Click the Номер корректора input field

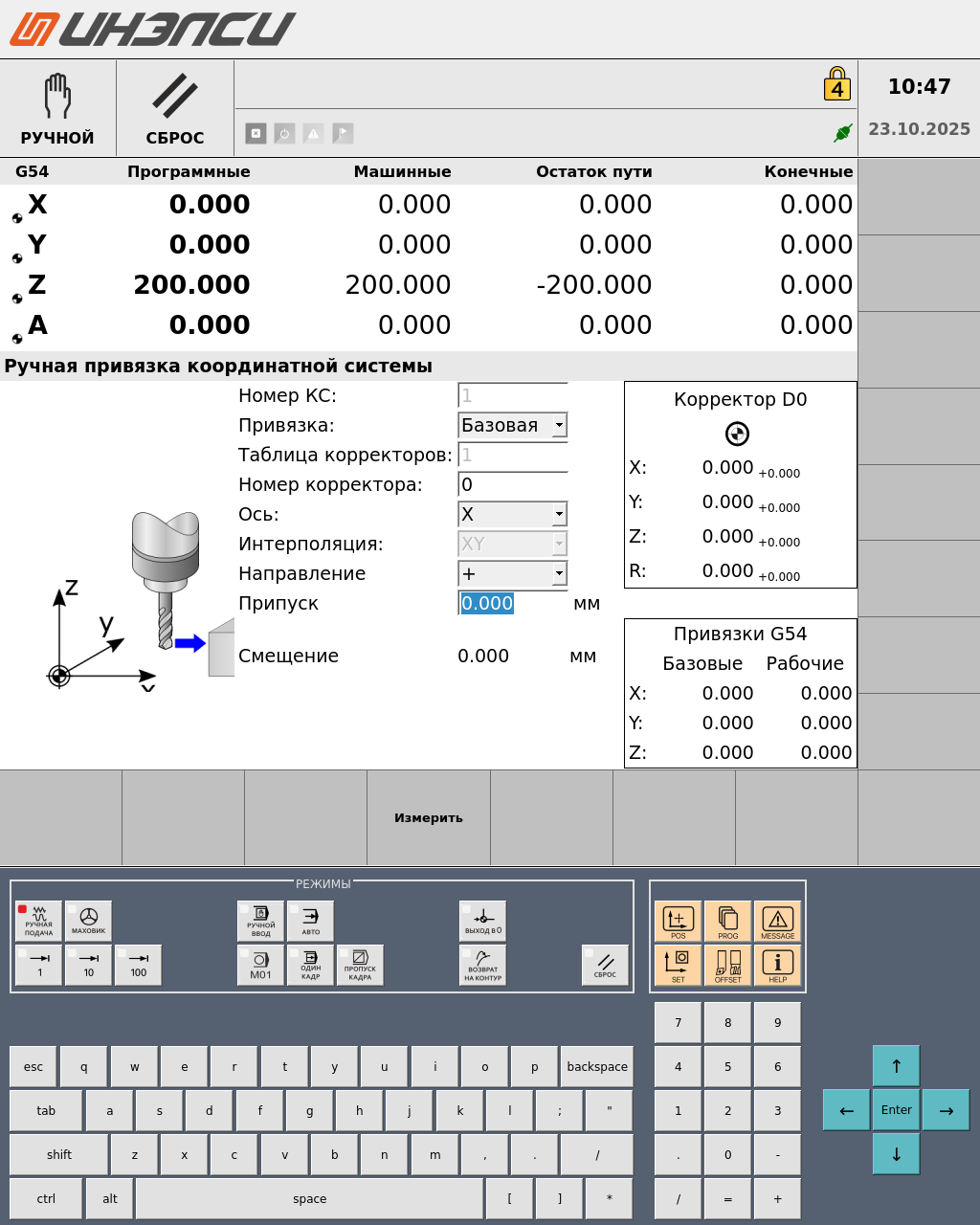click(513, 484)
